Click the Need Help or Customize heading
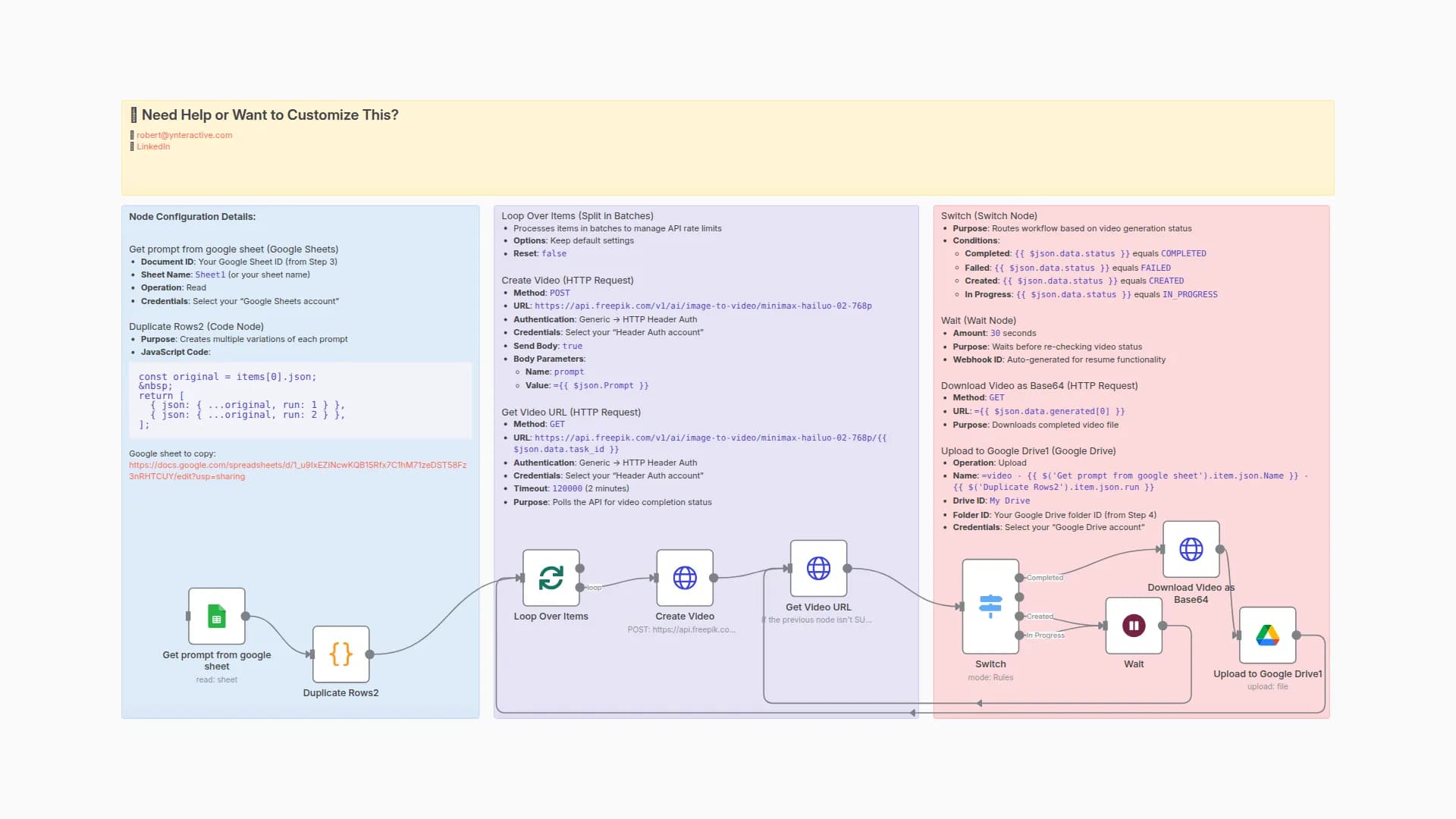The height and width of the screenshot is (819, 1456). 269,115
